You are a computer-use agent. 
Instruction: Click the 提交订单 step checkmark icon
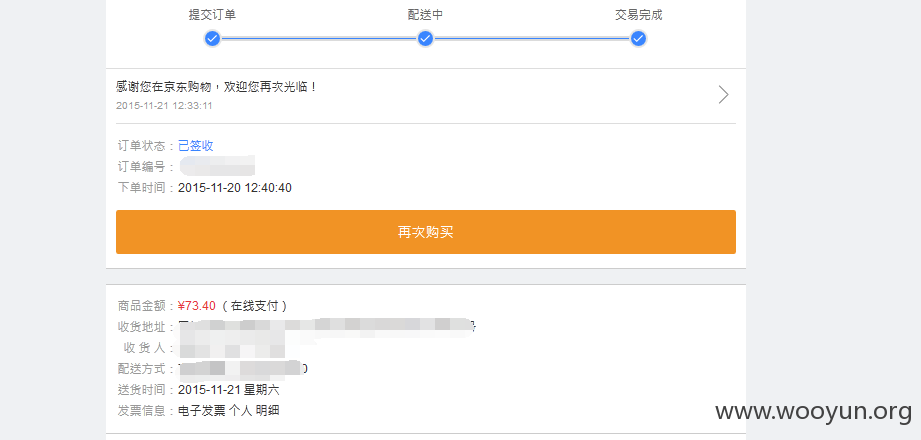tap(212, 39)
